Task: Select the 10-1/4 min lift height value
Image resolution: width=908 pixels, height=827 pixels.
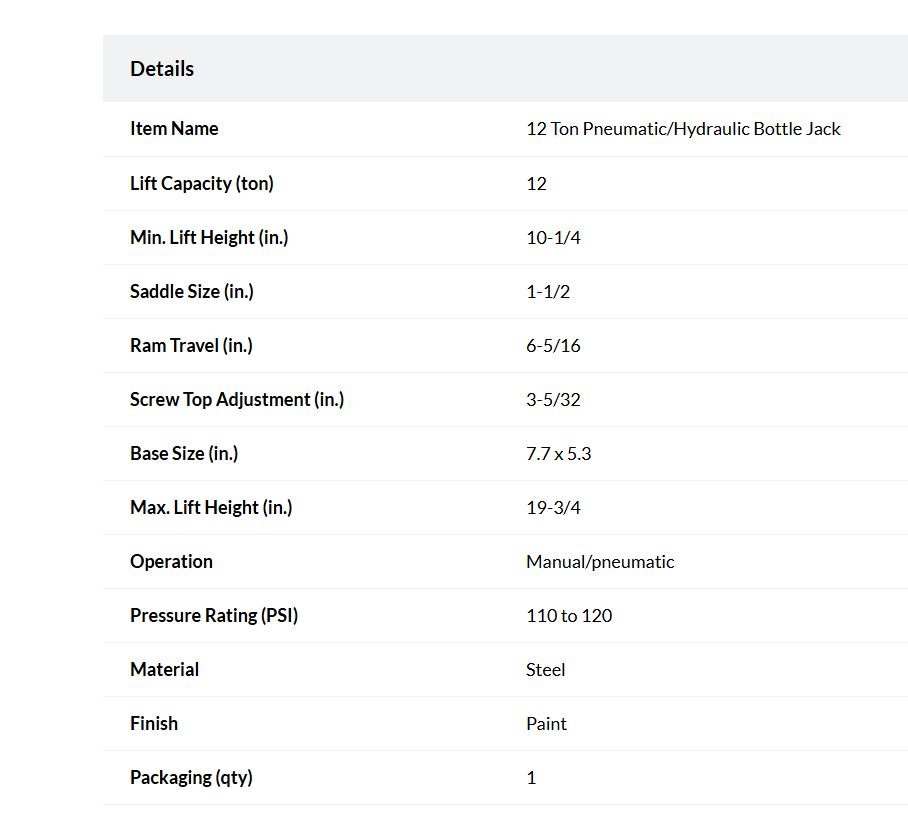Action: coord(553,237)
